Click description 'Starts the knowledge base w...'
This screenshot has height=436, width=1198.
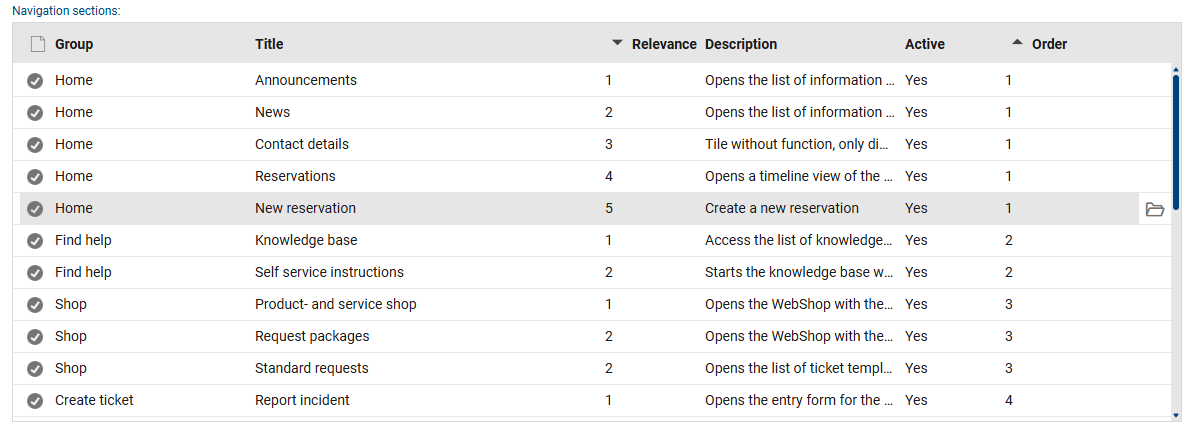click(799, 273)
